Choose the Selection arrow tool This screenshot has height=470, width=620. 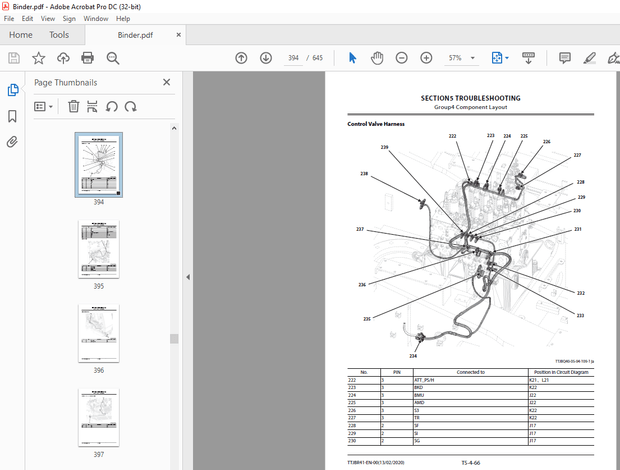tap(352, 58)
